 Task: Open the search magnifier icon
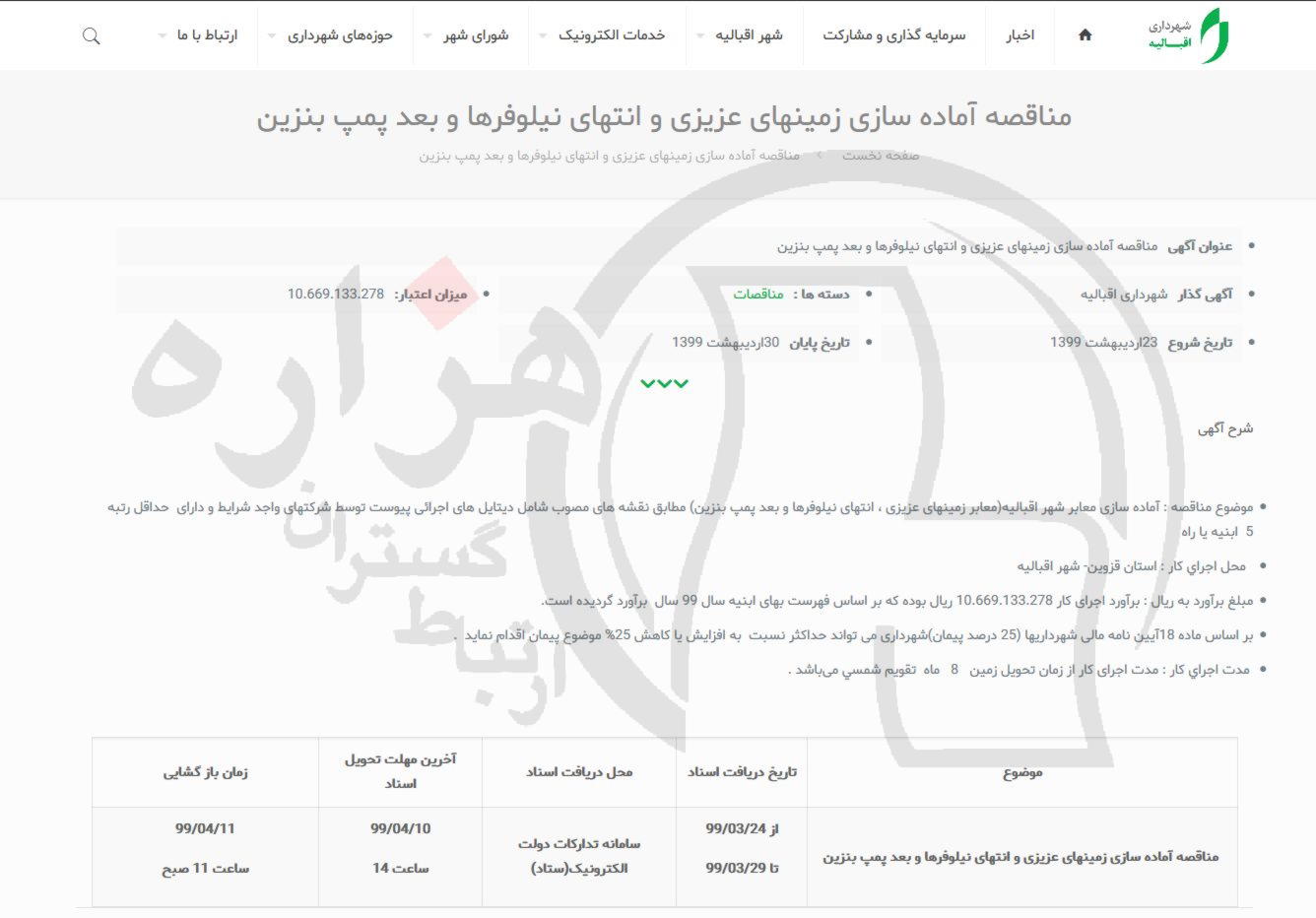coord(92,36)
